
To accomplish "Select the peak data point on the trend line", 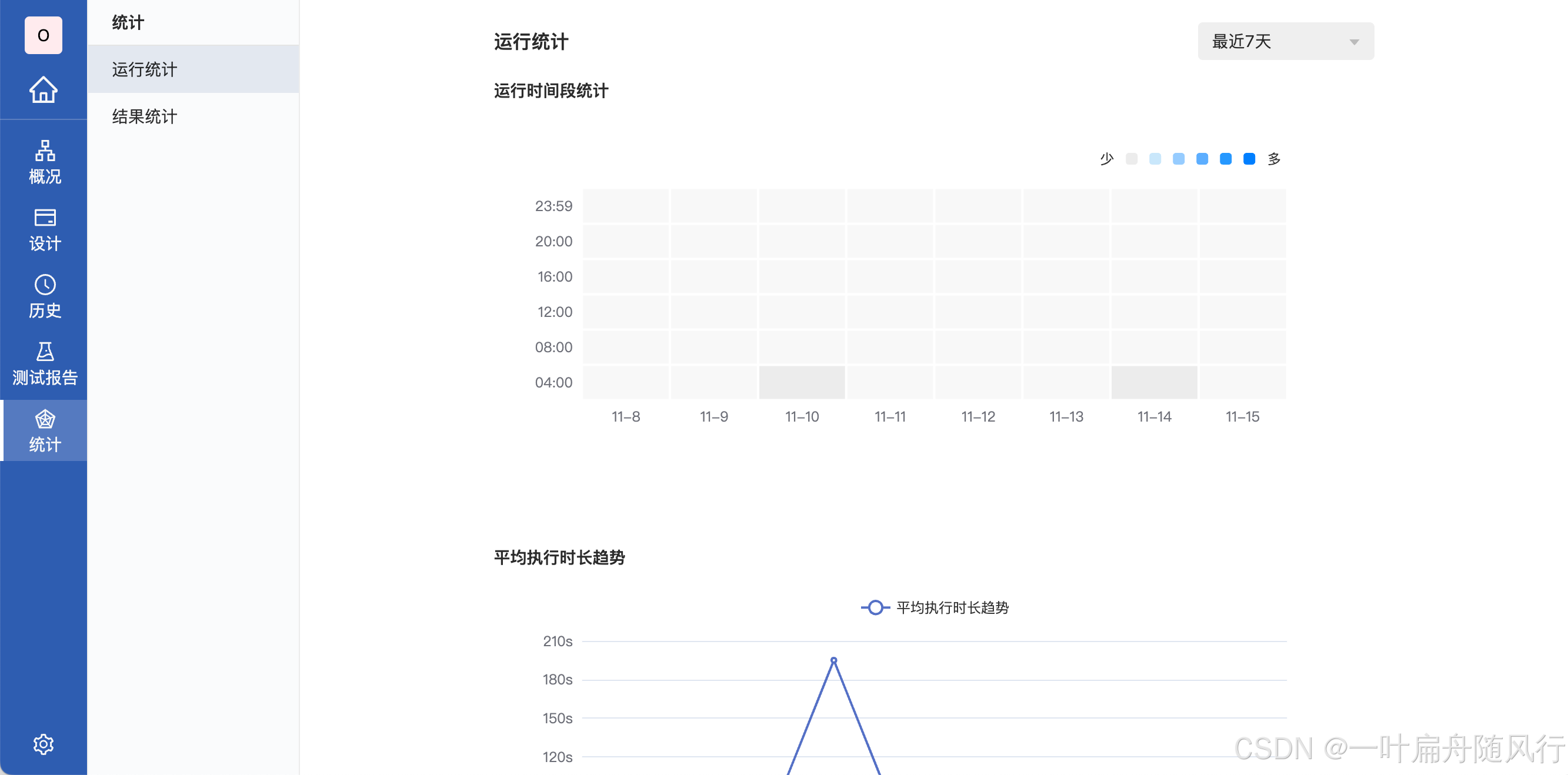I will tap(833, 660).
